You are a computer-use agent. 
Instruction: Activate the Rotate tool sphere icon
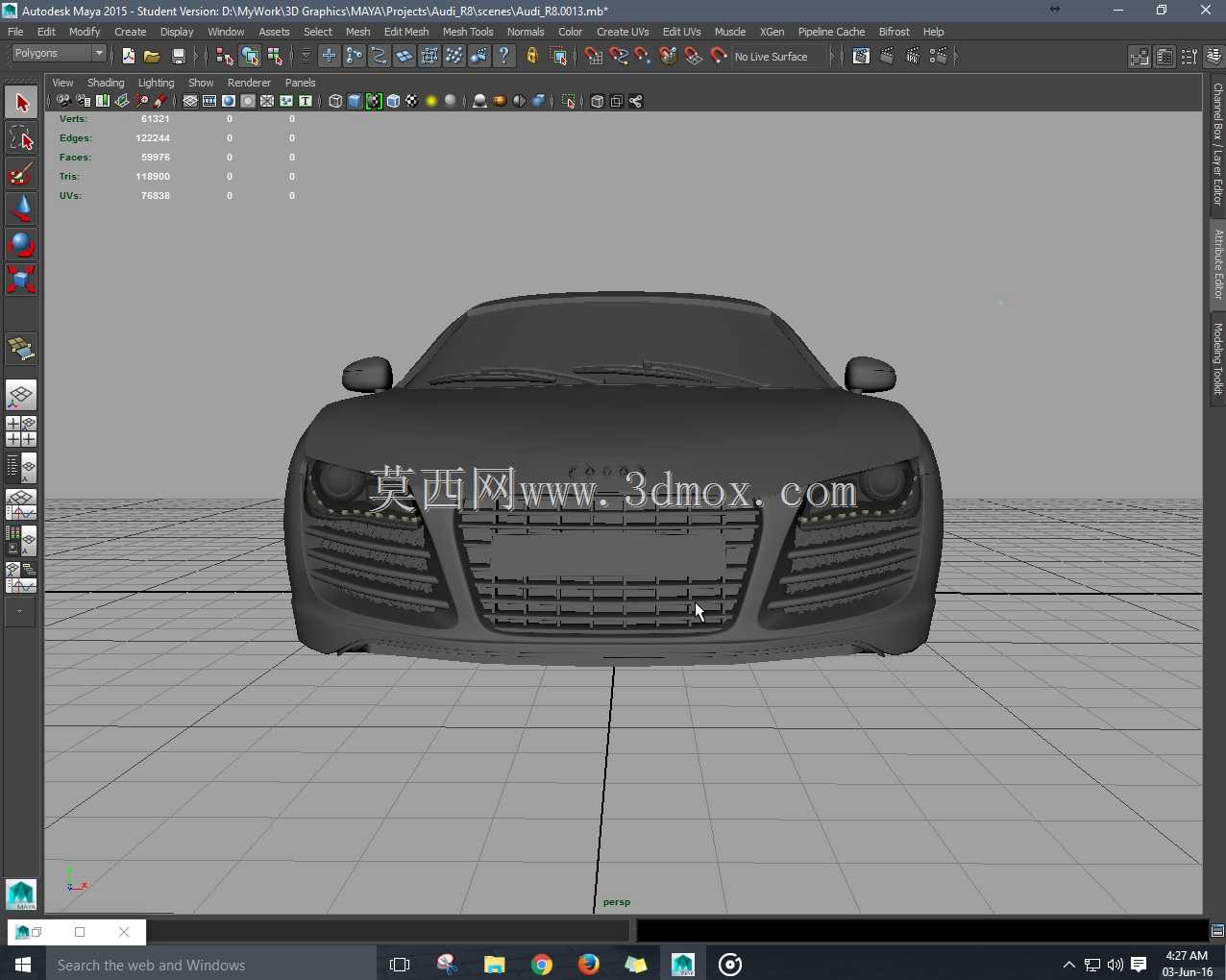click(21, 244)
